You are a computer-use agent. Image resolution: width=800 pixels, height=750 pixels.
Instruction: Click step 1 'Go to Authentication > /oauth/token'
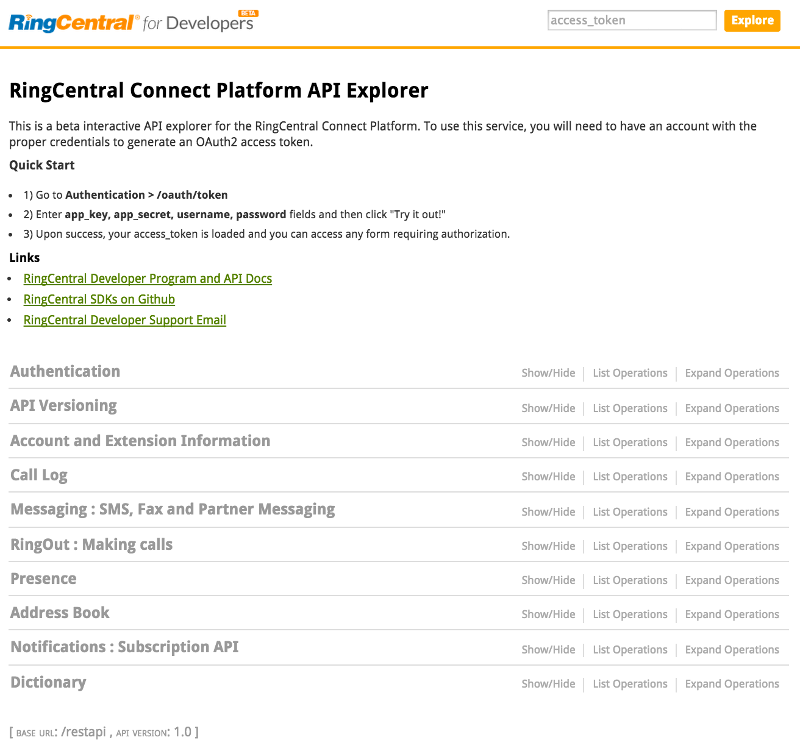[x=126, y=195]
